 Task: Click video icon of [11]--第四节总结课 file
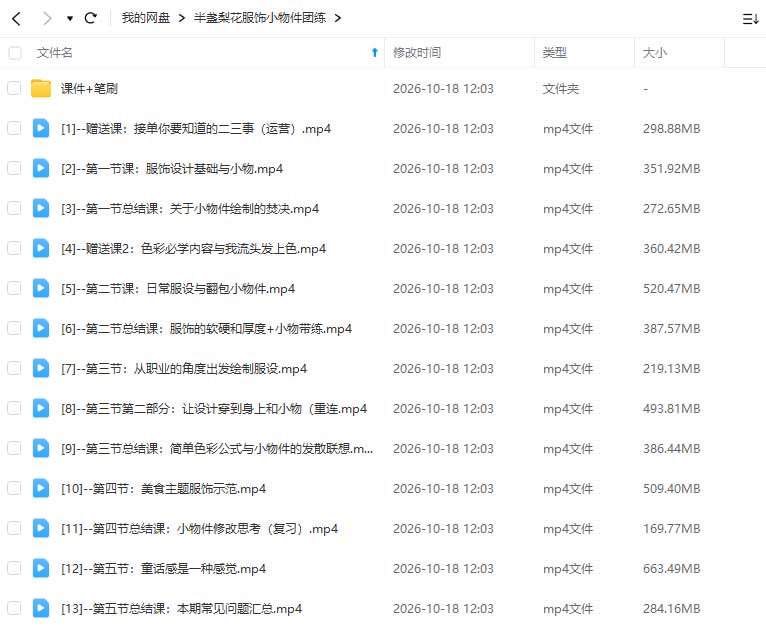41,529
